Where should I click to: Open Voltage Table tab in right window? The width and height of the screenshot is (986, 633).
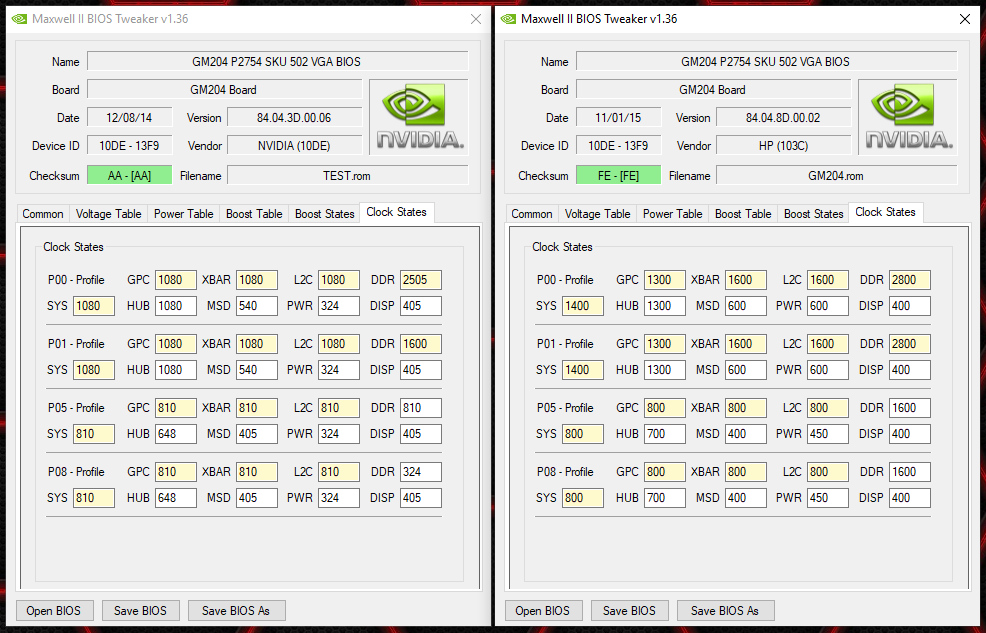click(597, 214)
